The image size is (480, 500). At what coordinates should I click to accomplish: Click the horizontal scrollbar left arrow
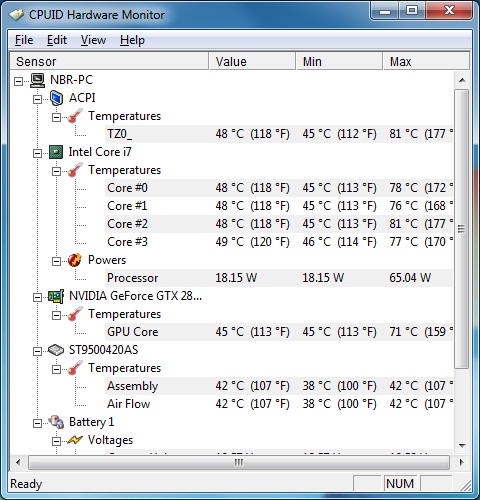tap(18, 462)
